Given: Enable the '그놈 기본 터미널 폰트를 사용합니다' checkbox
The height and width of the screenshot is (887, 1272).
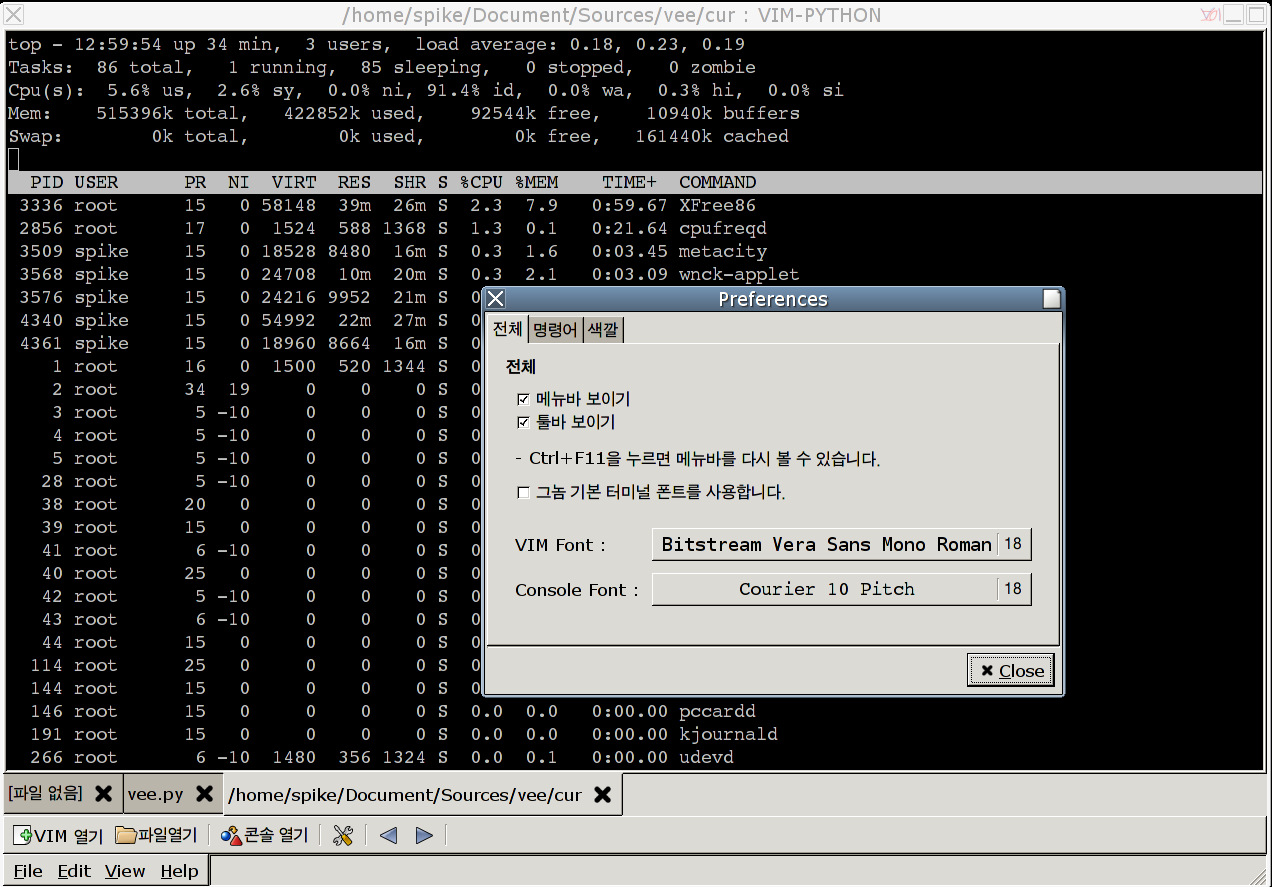Looking at the screenshot, I should point(523,492).
